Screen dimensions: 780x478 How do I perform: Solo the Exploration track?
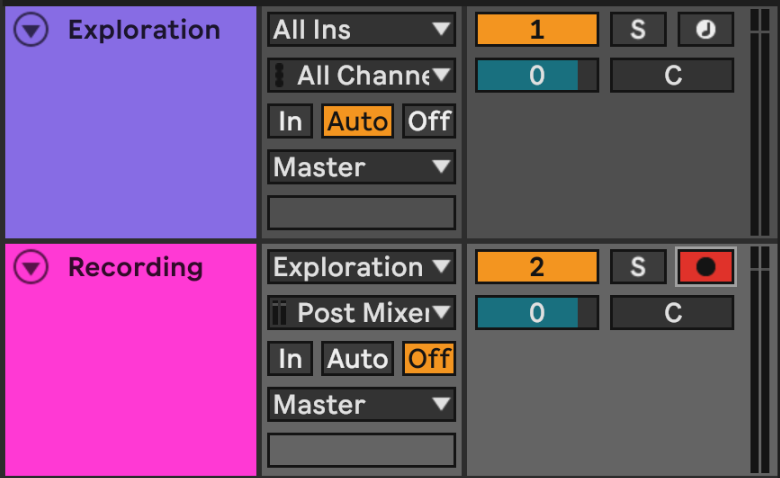point(638,30)
